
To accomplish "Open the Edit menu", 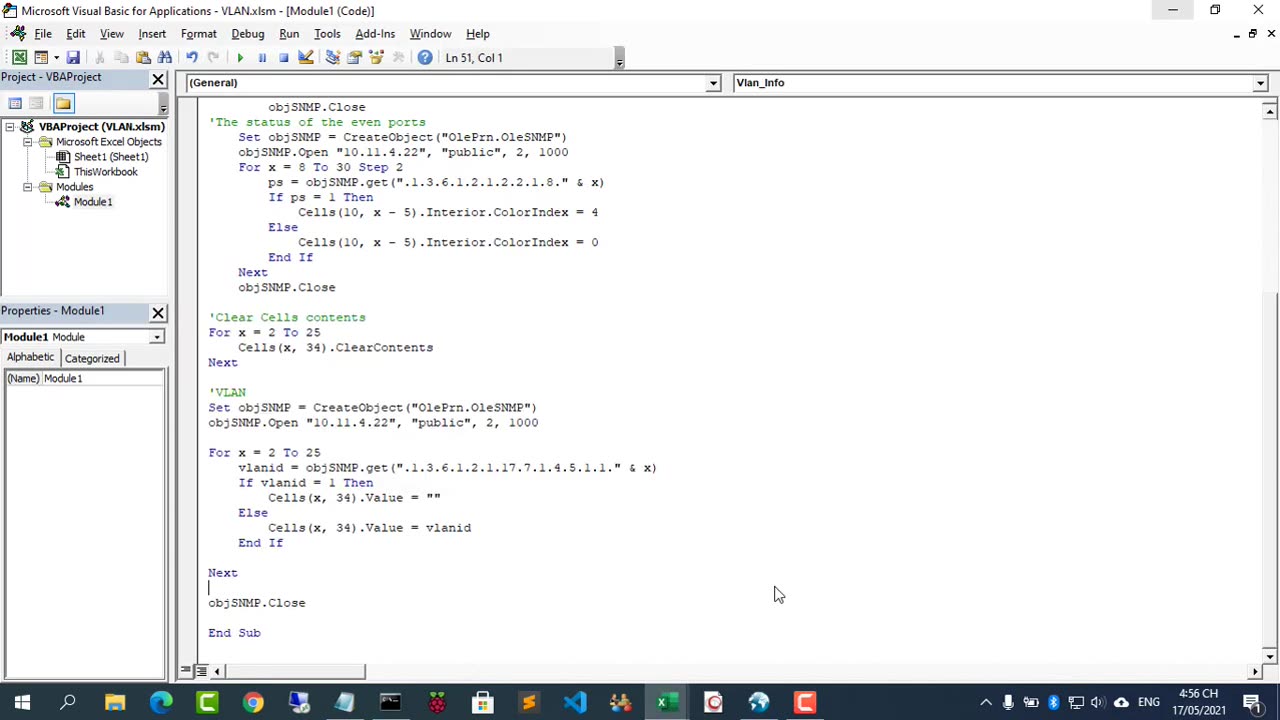I will tap(76, 34).
